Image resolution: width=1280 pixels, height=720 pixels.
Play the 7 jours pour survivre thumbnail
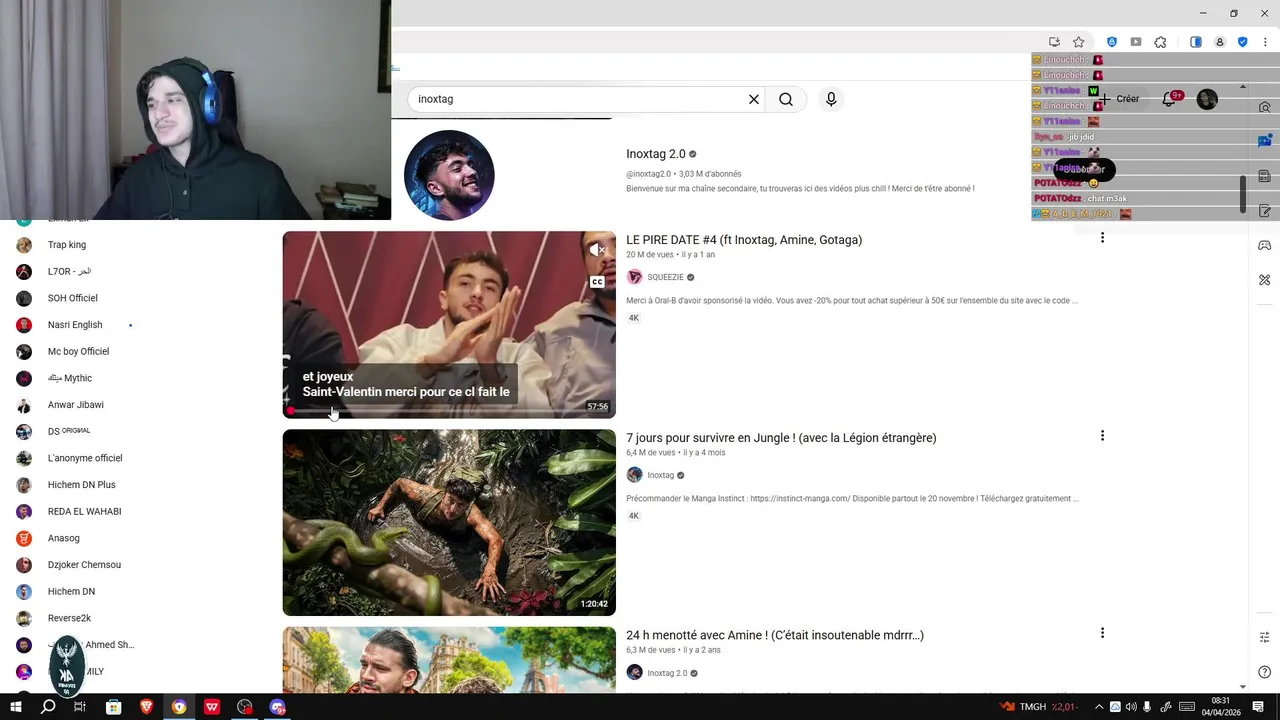449,522
